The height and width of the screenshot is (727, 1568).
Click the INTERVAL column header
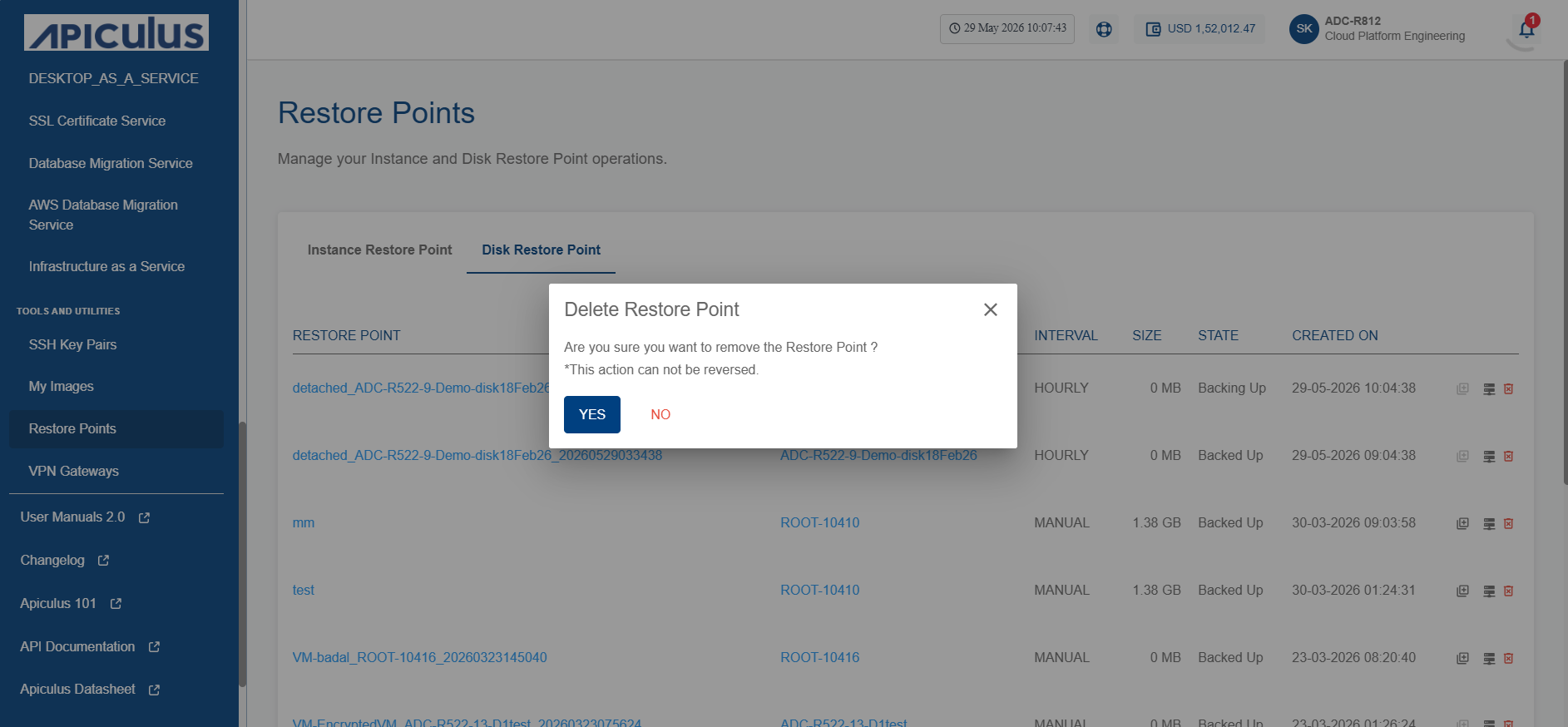pos(1066,335)
